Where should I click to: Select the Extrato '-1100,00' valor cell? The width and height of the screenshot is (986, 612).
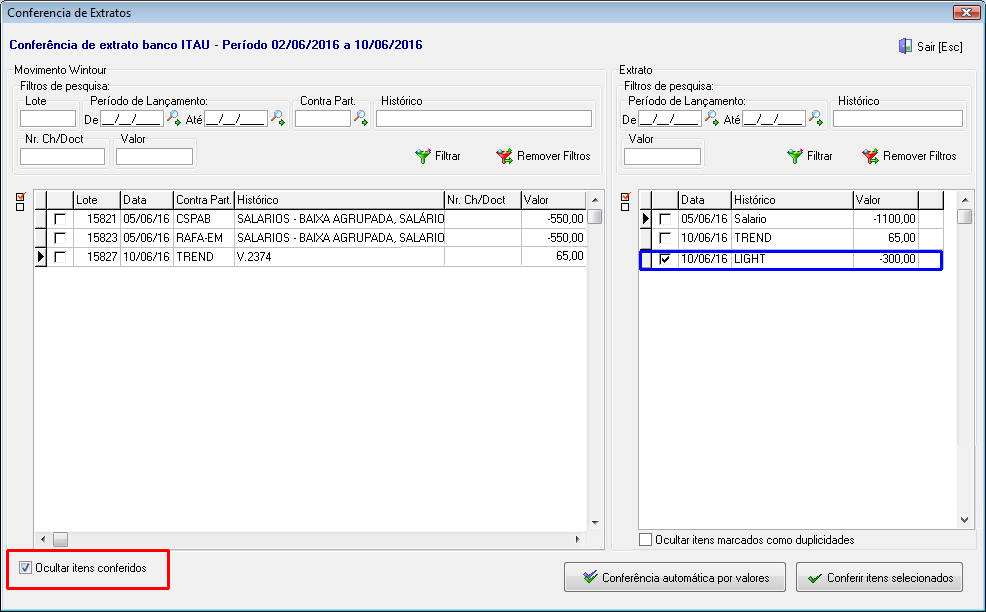pos(885,219)
